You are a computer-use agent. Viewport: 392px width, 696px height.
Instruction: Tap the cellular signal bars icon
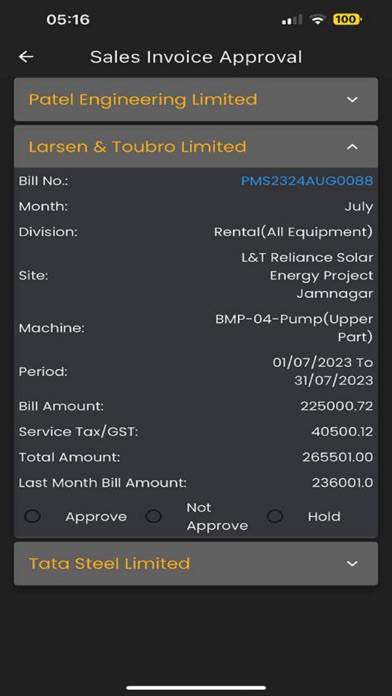[291, 20]
